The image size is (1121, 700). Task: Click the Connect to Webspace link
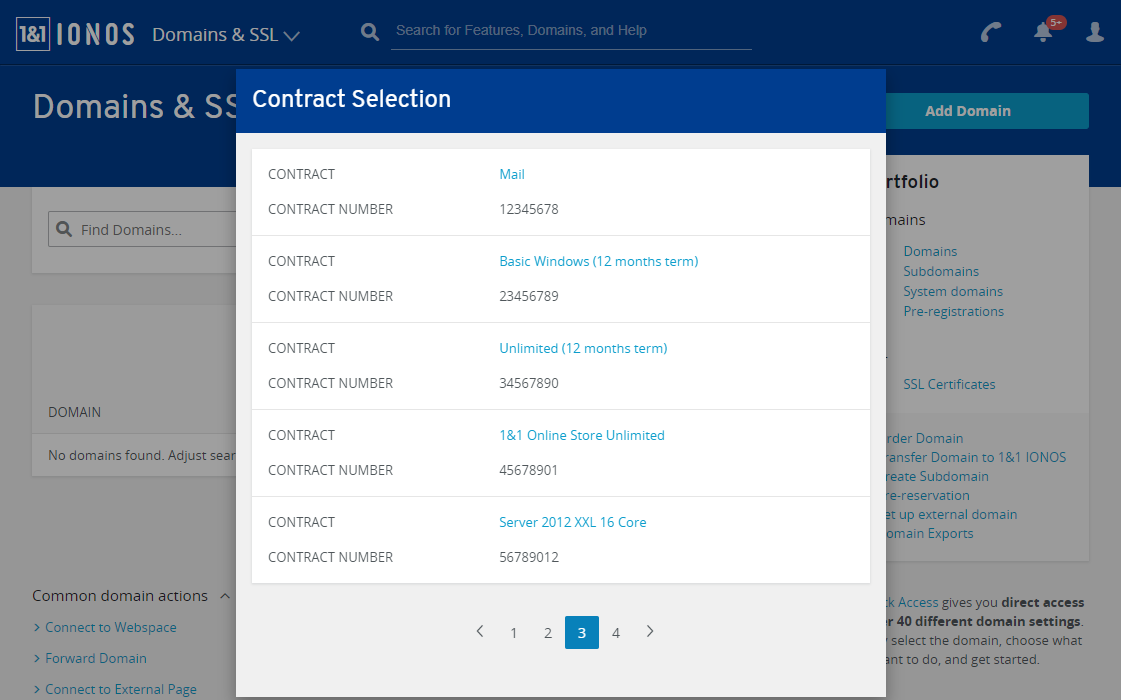tap(111, 627)
